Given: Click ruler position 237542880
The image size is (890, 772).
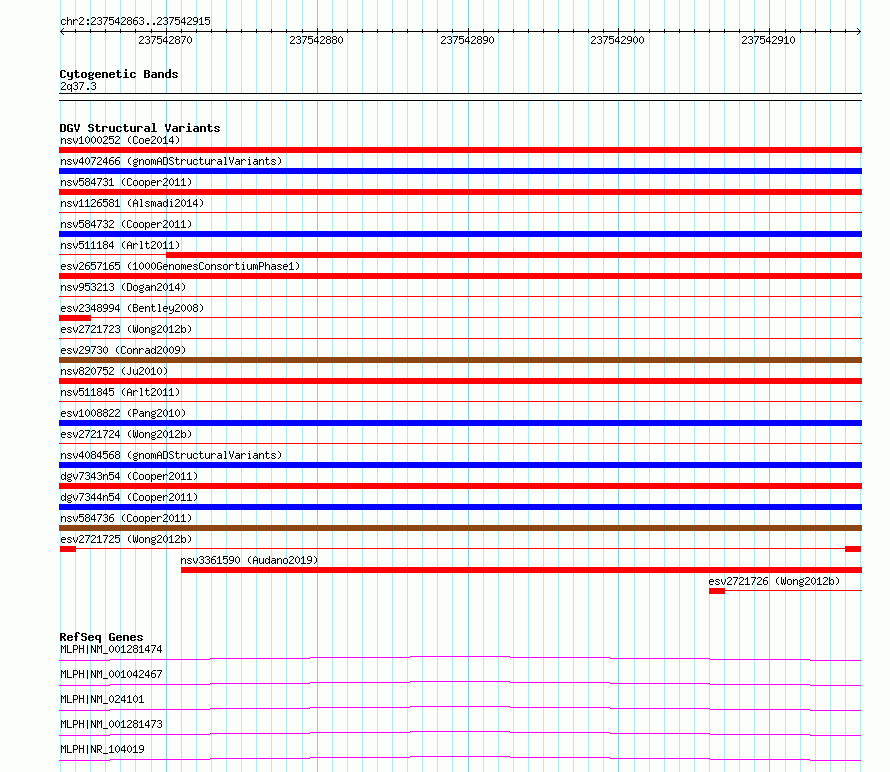Looking at the screenshot, I should (316, 40).
